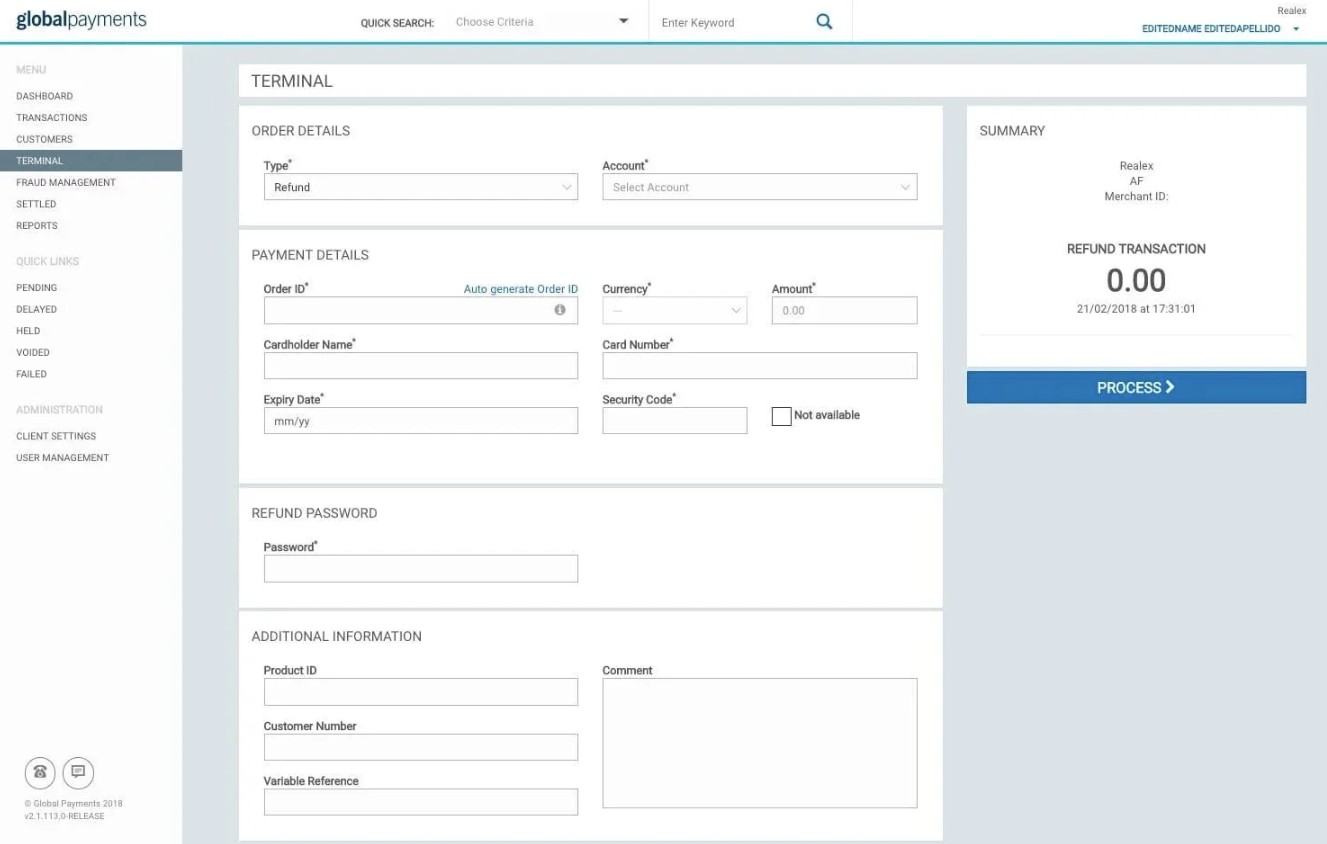
Task: Open the user name account menu arrow
Action: click(x=1296, y=29)
